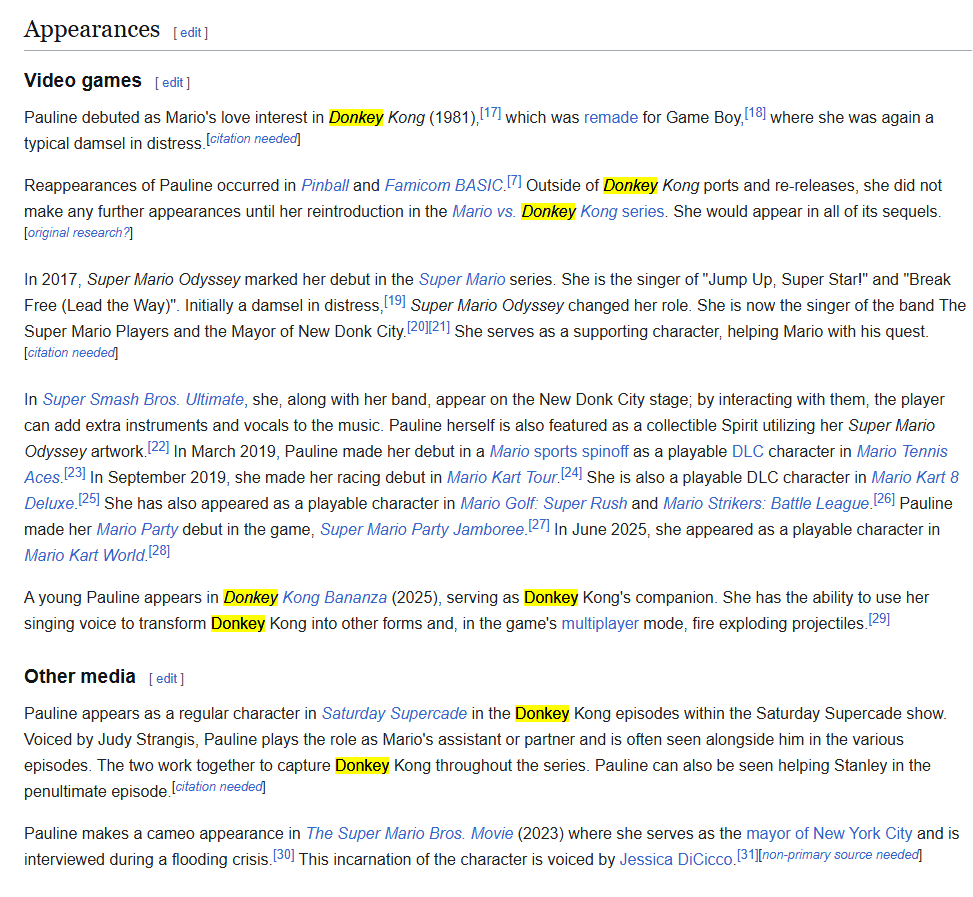This screenshot has height=897, width=973.
Task: Click 'citation needed' after 'helping Mario with his quest'
Action: coord(71,353)
